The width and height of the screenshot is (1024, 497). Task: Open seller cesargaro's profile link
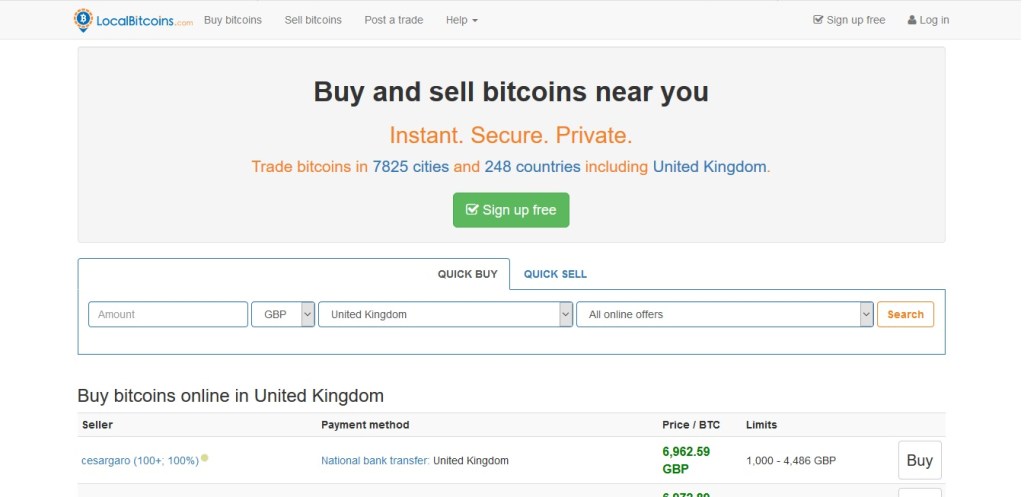pos(140,461)
